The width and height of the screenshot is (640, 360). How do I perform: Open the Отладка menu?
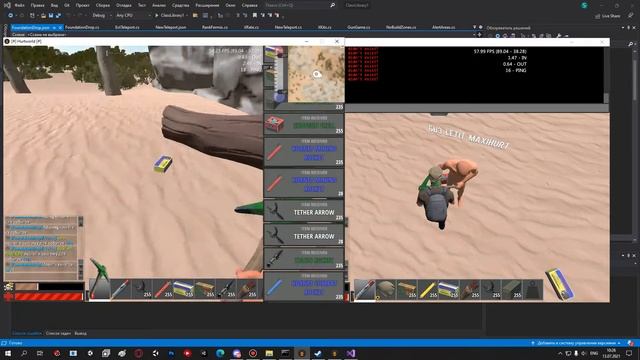(x=123, y=5)
